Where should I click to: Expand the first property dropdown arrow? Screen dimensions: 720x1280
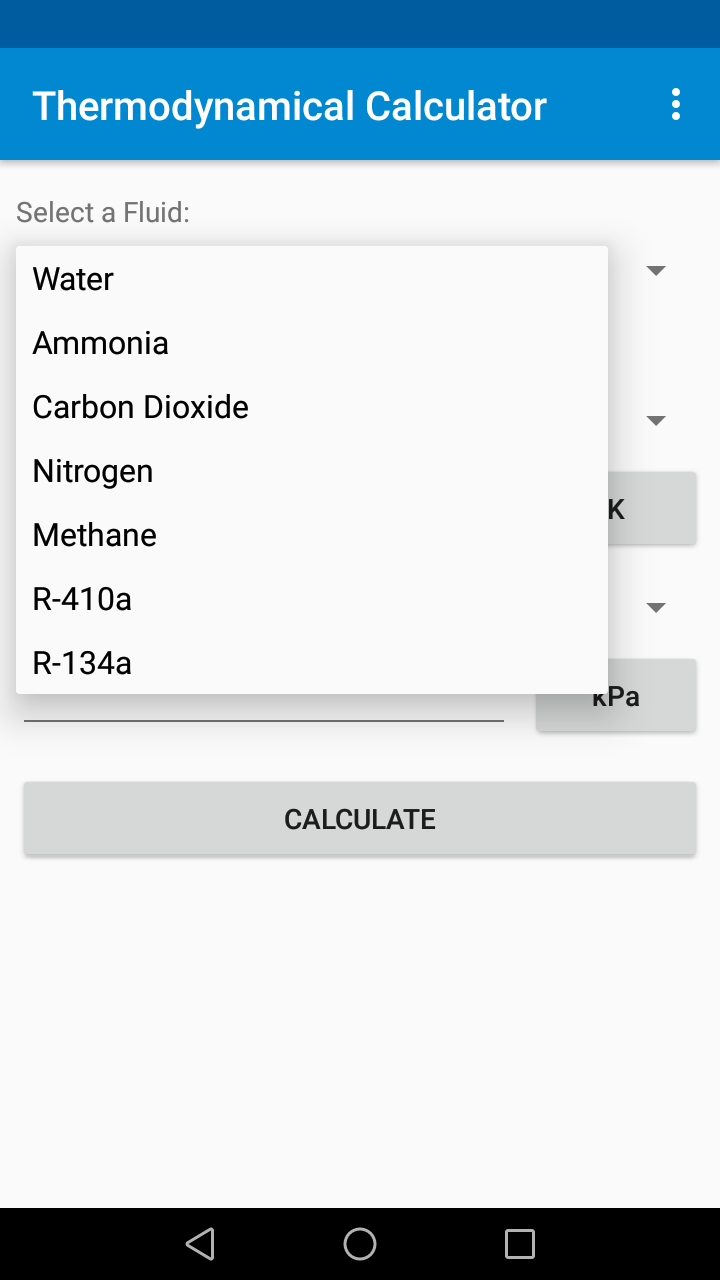pyautogui.click(x=656, y=420)
